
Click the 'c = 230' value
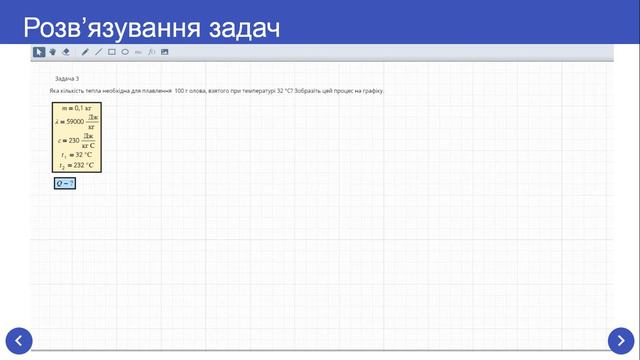pos(77,140)
